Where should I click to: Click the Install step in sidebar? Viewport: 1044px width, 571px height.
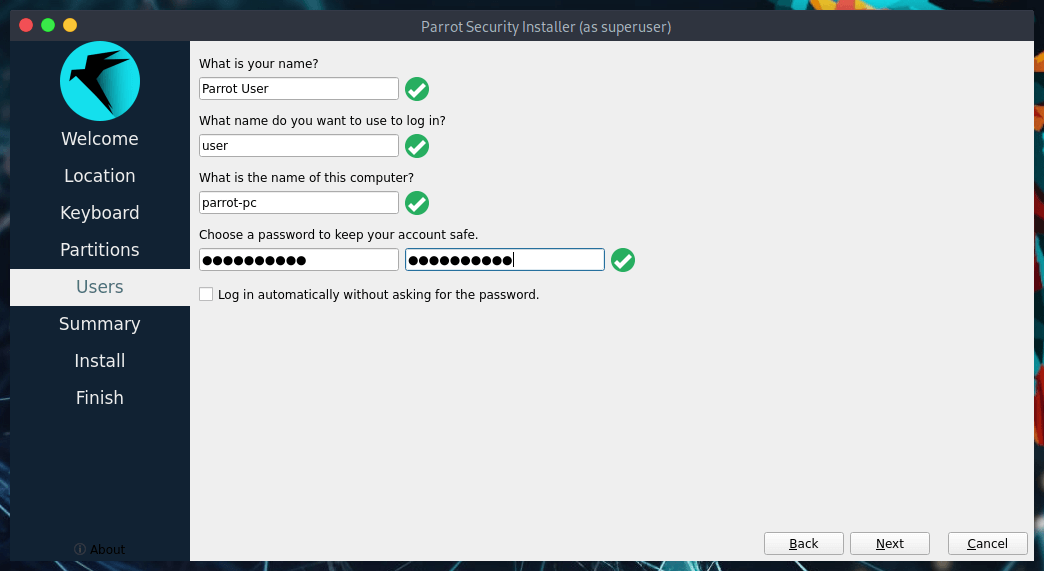click(x=100, y=361)
